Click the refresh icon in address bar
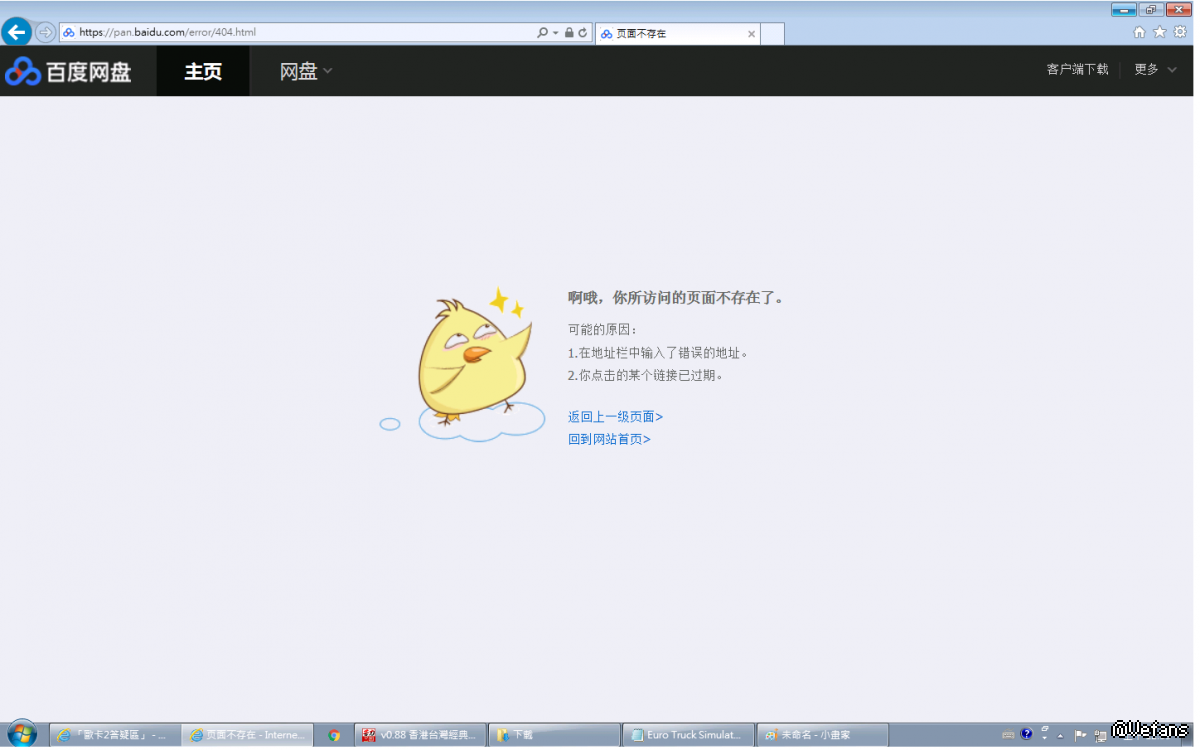Image resolution: width=1200 pixels, height=750 pixels. pos(582,32)
